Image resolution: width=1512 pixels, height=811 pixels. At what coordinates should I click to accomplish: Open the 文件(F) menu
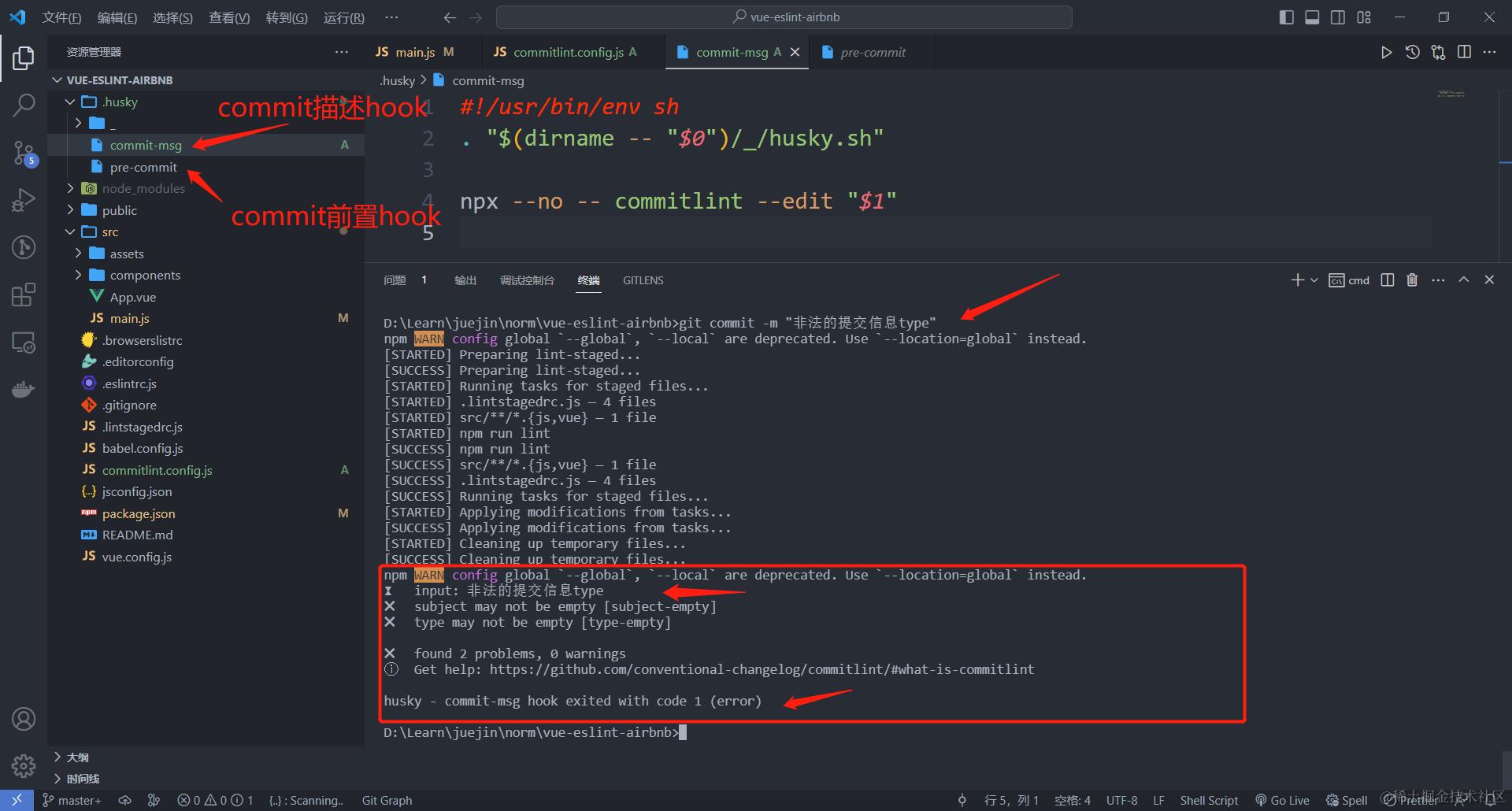tap(61, 17)
